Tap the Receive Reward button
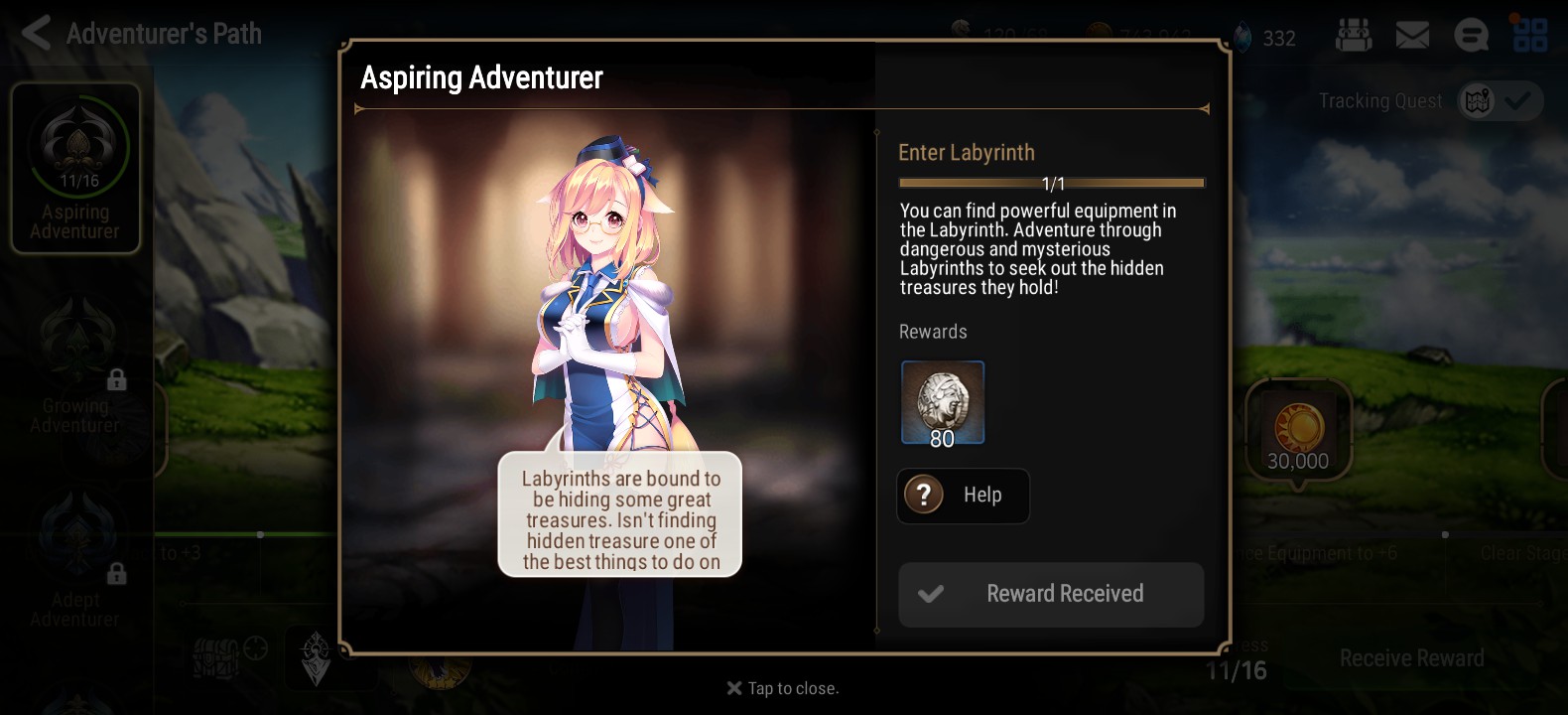The image size is (1568, 715). click(1411, 658)
